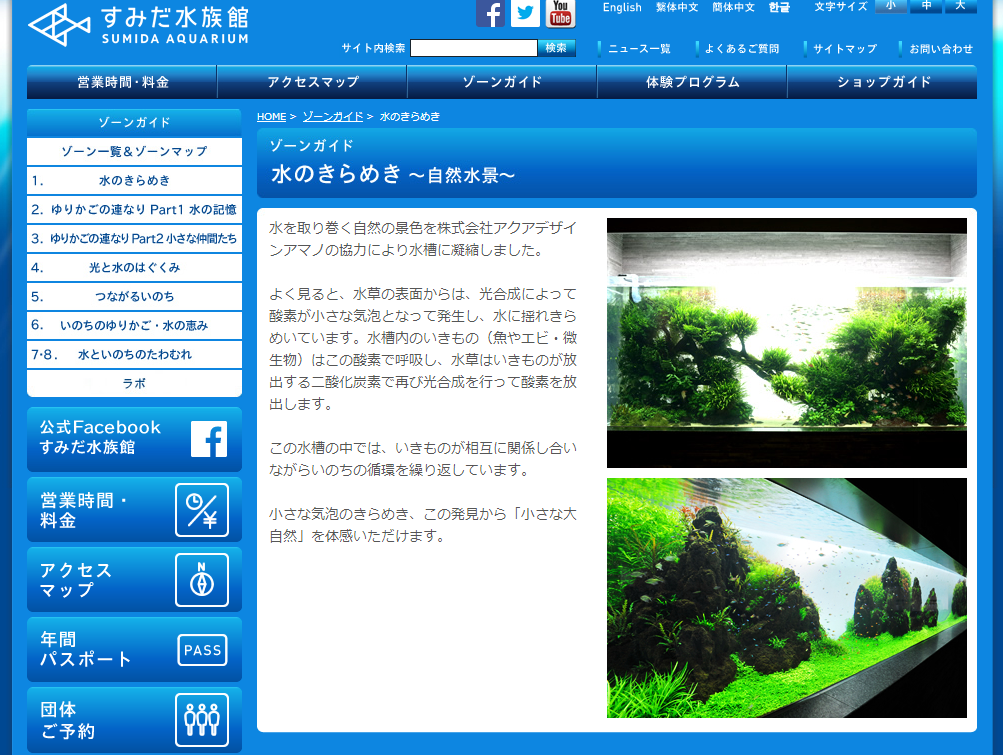Viewport: 1003px width, 755px height.
Task: Click the Twitter bird icon
Action: click(x=525, y=13)
